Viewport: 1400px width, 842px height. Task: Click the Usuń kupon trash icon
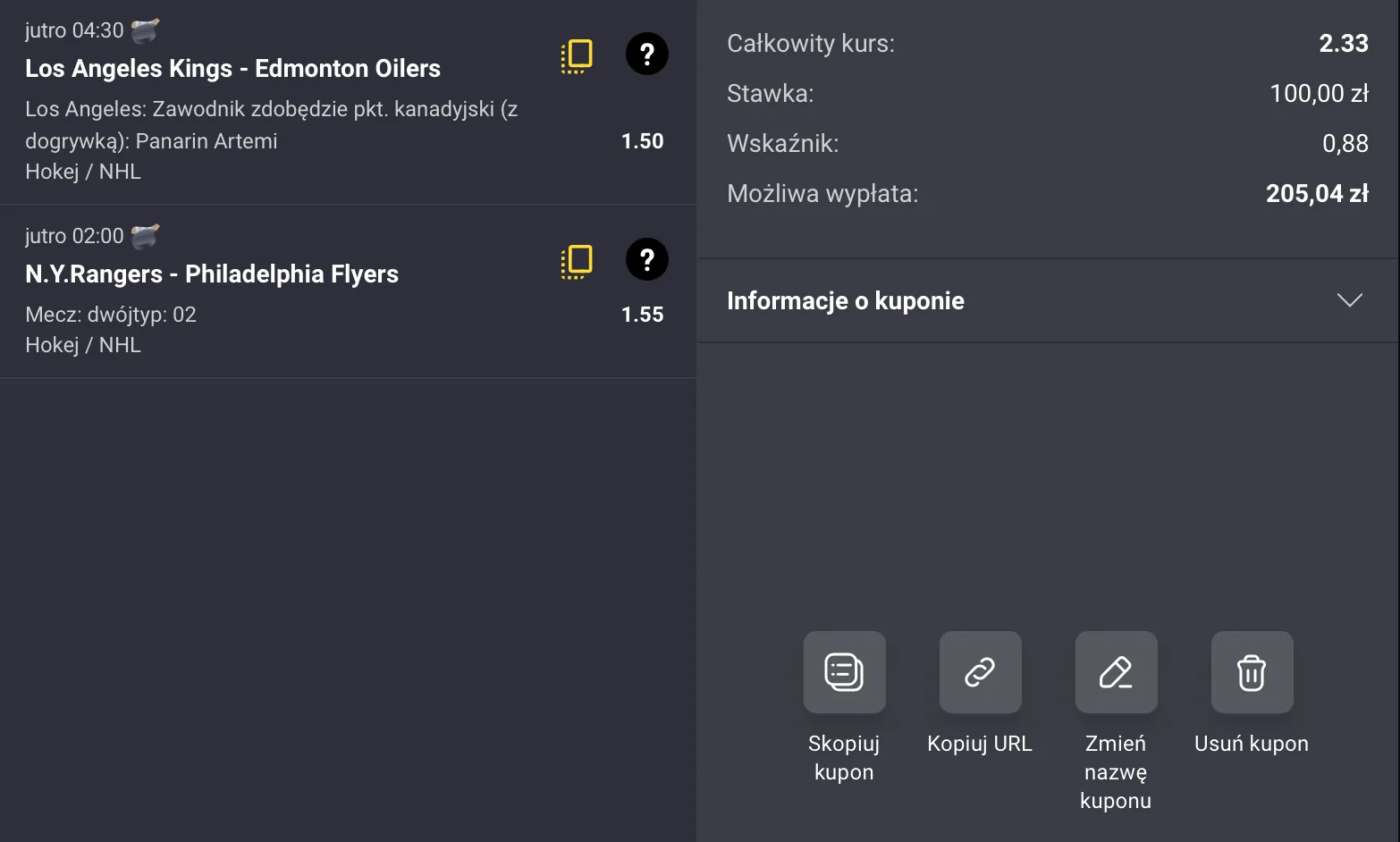click(x=1251, y=672)
